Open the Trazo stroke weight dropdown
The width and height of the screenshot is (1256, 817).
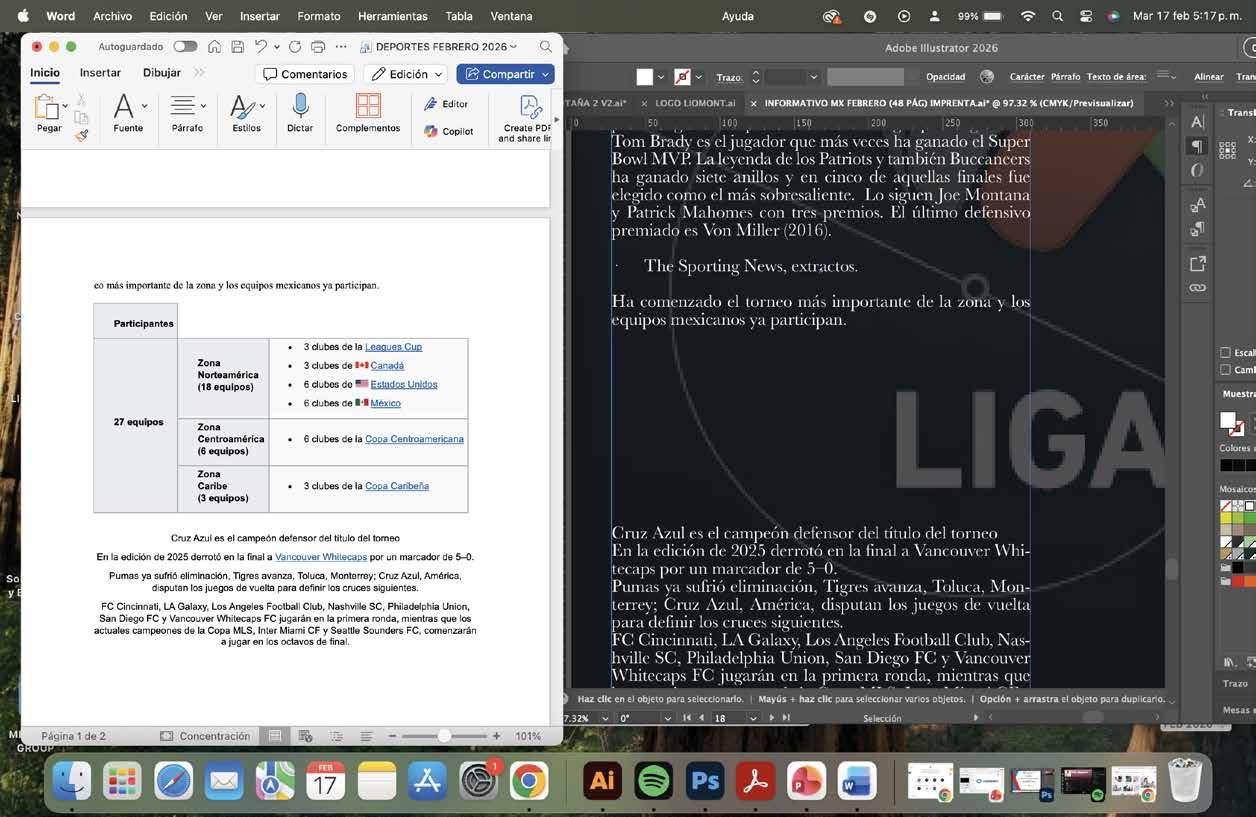(x=813, y=77)
